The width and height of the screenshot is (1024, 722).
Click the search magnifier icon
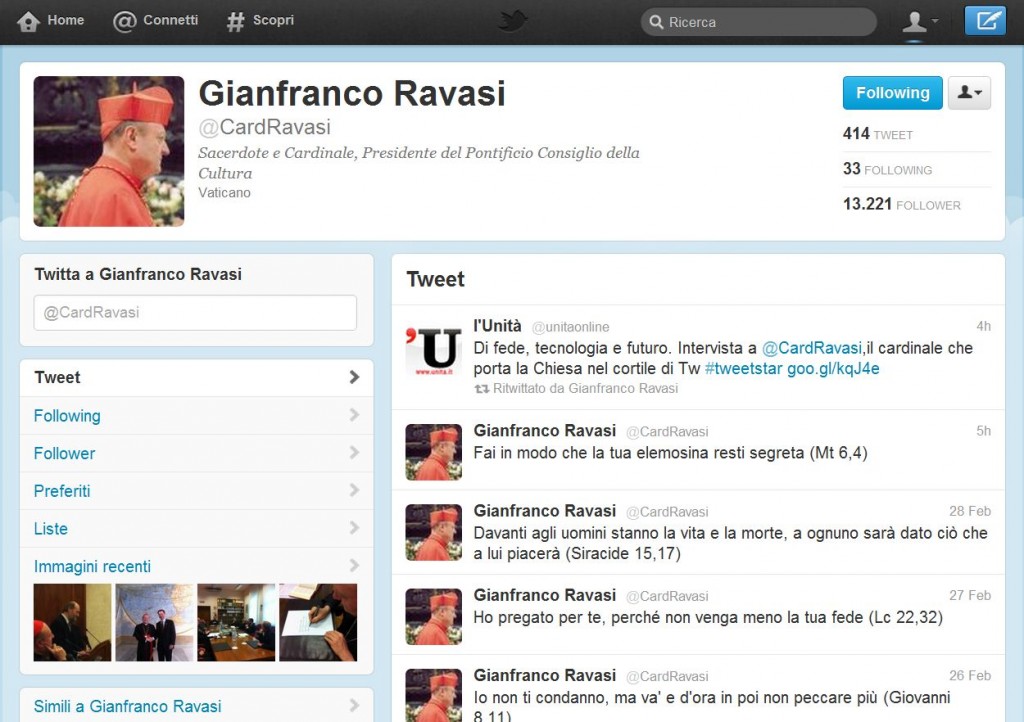(656, 22)
